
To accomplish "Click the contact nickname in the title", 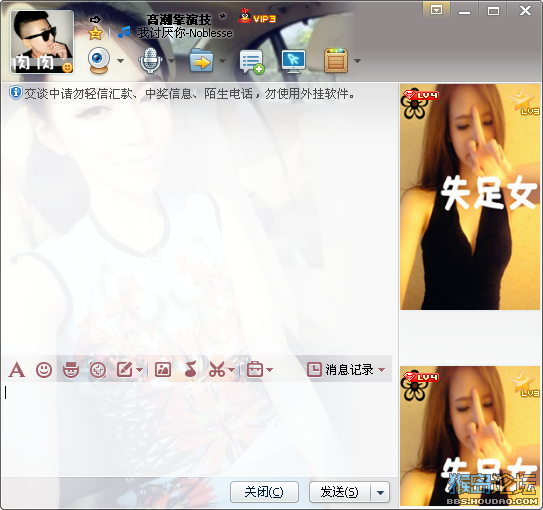I will pos(179,19).
